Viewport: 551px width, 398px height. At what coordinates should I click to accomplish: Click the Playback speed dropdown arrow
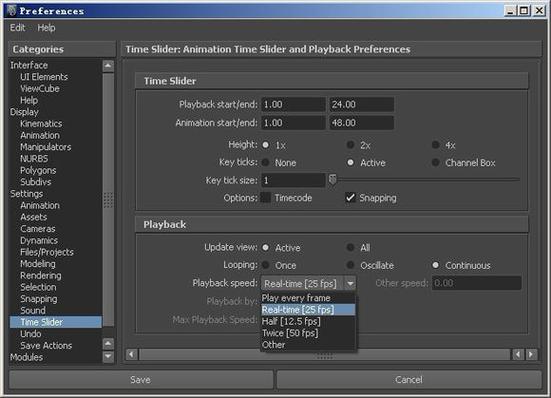click(x=350, y=283)
